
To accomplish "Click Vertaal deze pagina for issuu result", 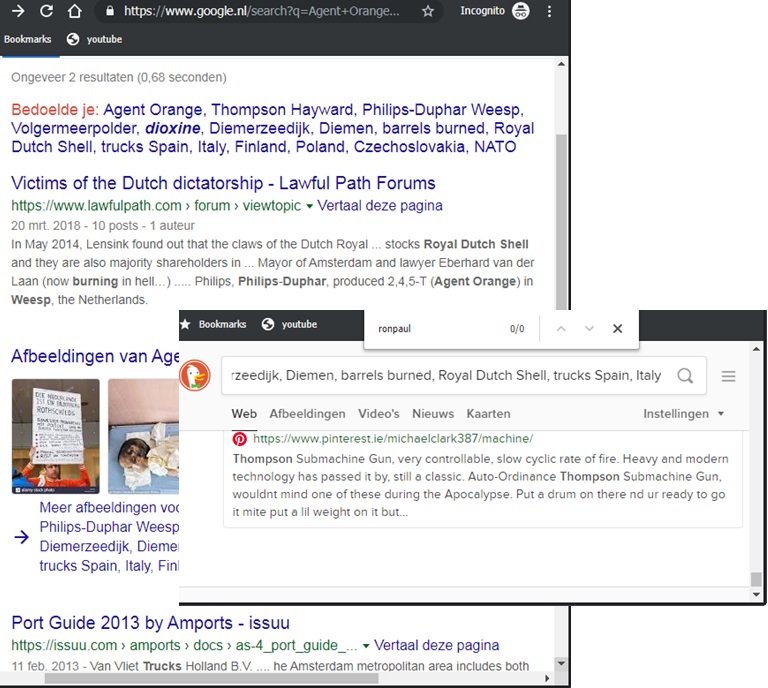I will (x=436, y=645).
